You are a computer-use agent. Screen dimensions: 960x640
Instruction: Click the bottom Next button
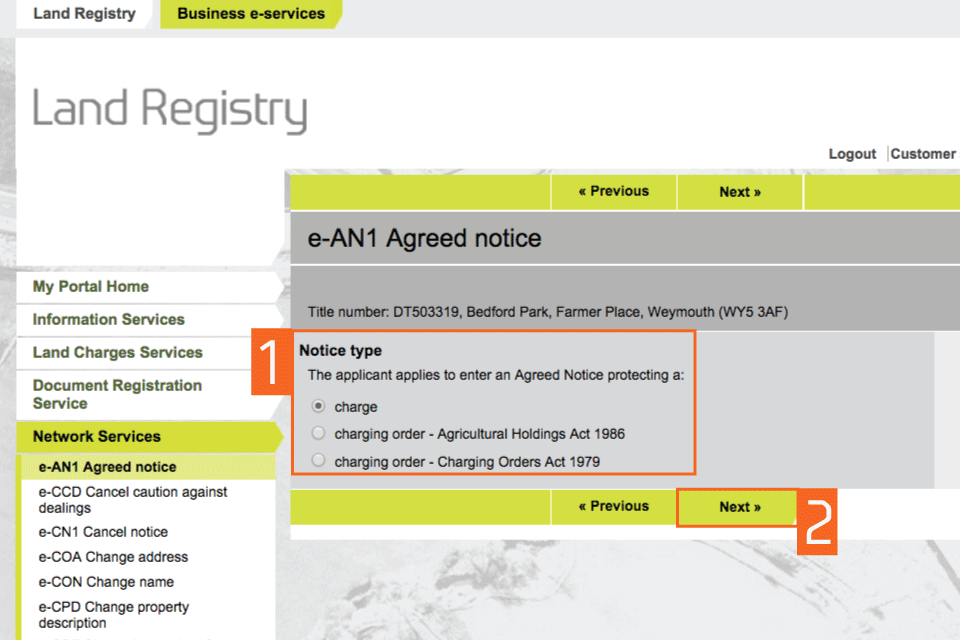[x=739, y=507]
